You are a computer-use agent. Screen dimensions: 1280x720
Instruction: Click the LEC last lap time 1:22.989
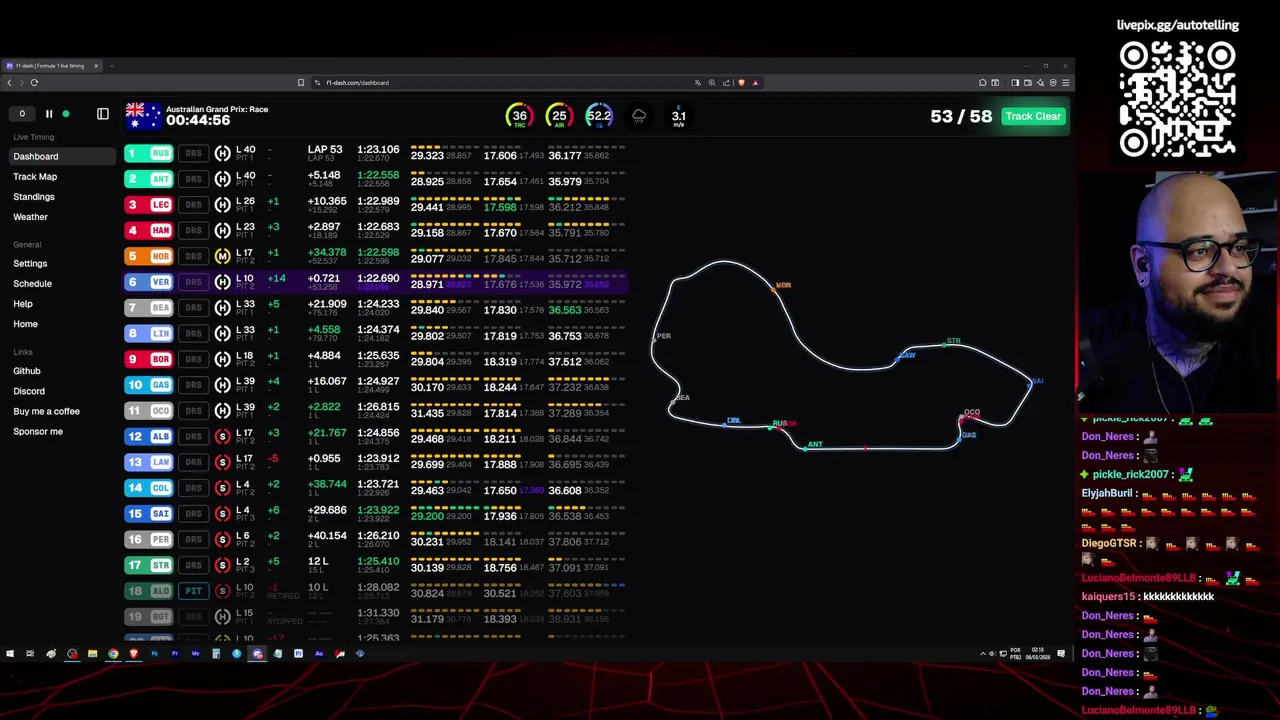click(x=378, y=201)
